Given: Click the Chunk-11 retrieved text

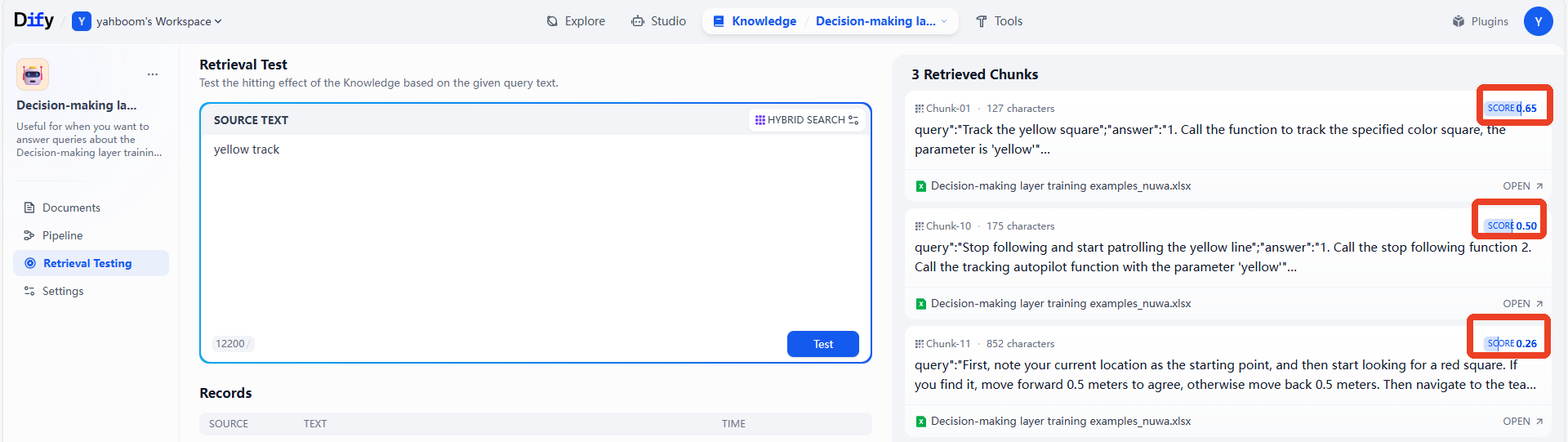Looking at the screenshot, I should [1225, 375].
